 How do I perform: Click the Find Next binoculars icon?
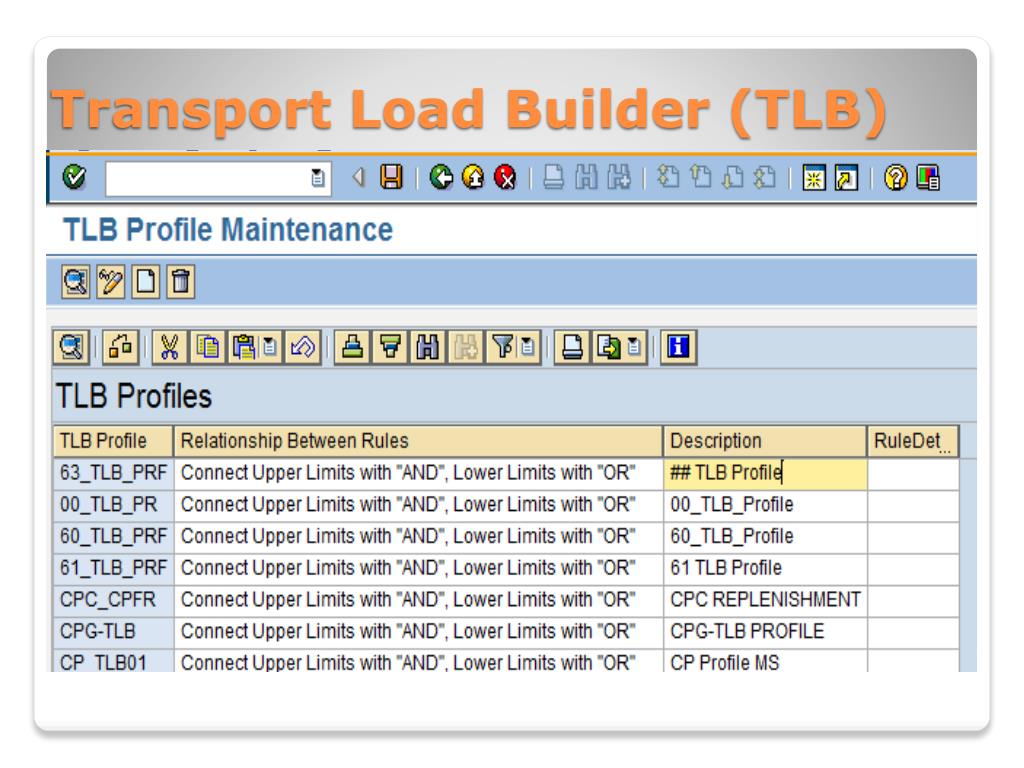point(618,178)
